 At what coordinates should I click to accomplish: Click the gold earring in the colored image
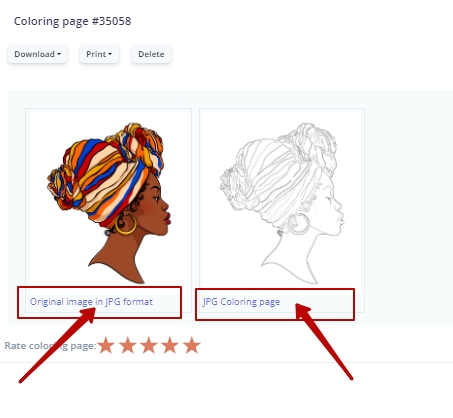click(x=126, y=224)
